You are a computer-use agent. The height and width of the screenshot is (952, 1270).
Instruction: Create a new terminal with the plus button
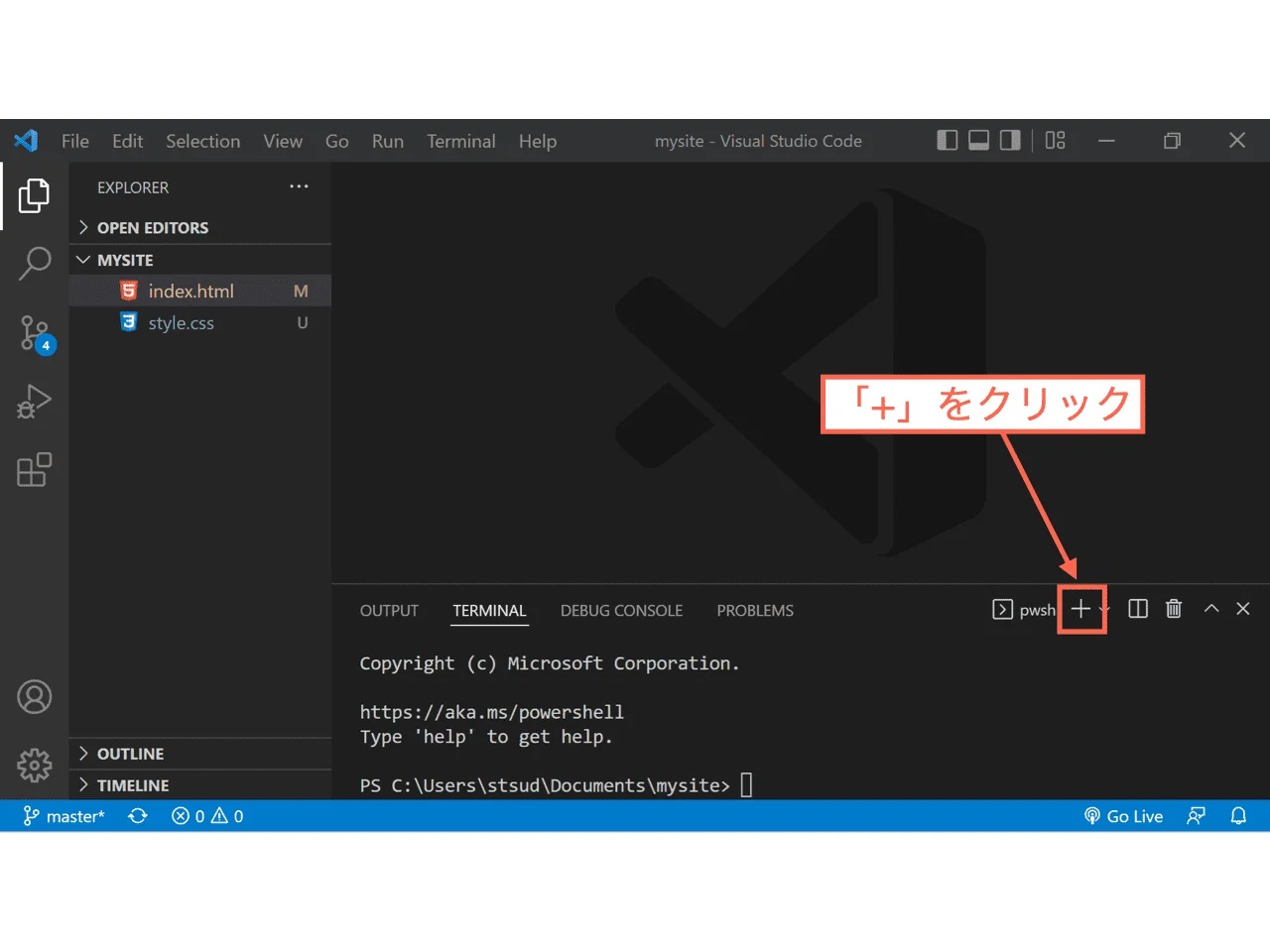tap(1080, 609)
